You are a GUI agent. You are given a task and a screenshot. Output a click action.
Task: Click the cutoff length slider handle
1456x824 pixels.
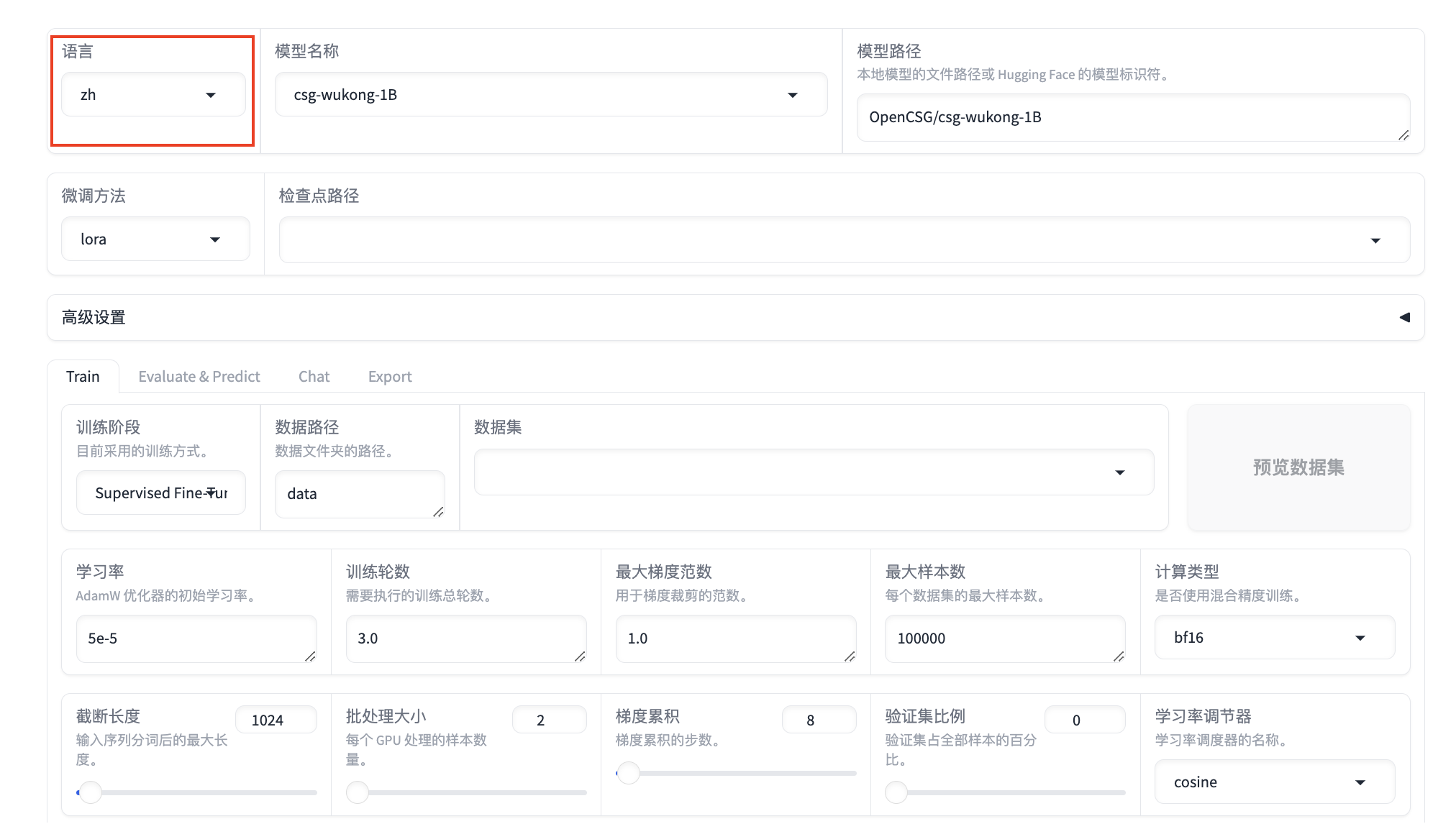91,792
